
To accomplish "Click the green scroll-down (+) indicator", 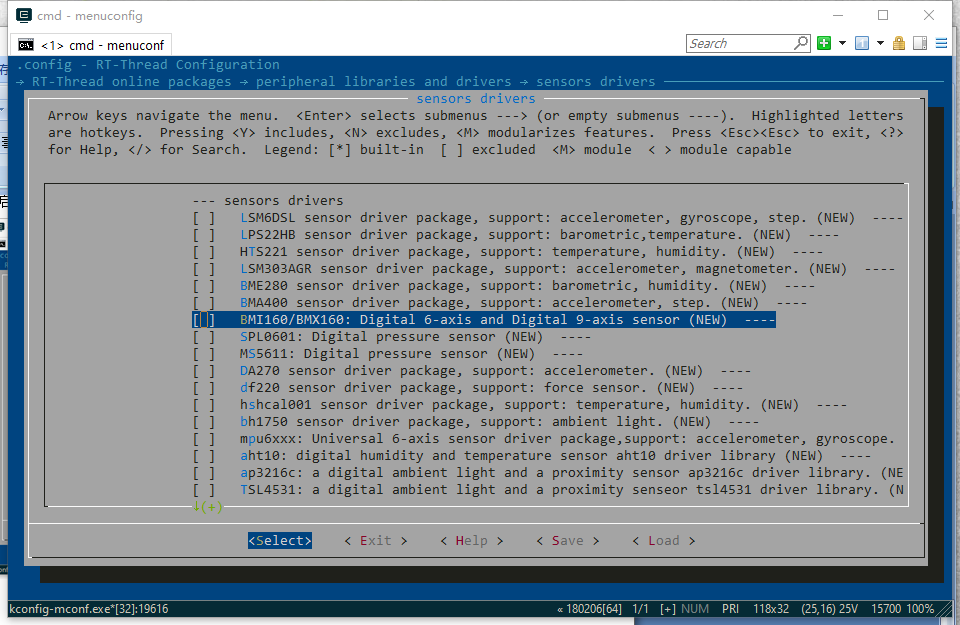I will tap(208, 507).
